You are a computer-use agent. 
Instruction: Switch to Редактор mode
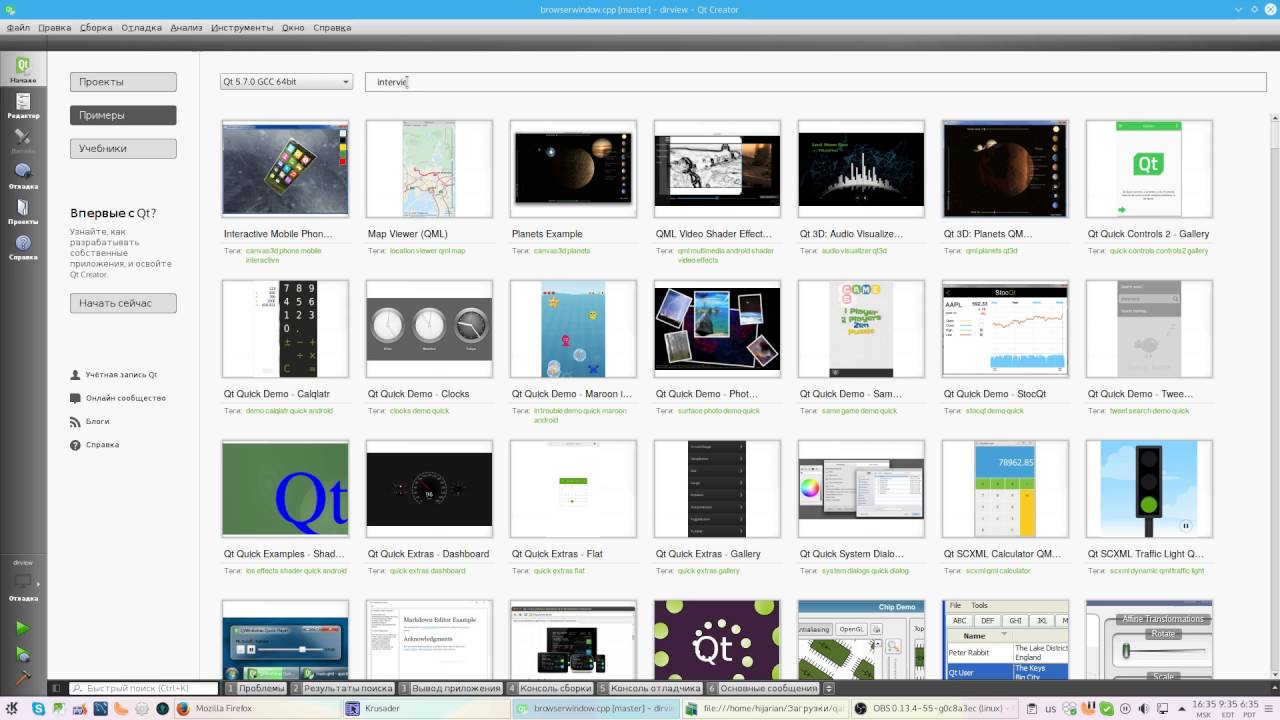click(23, 104)
